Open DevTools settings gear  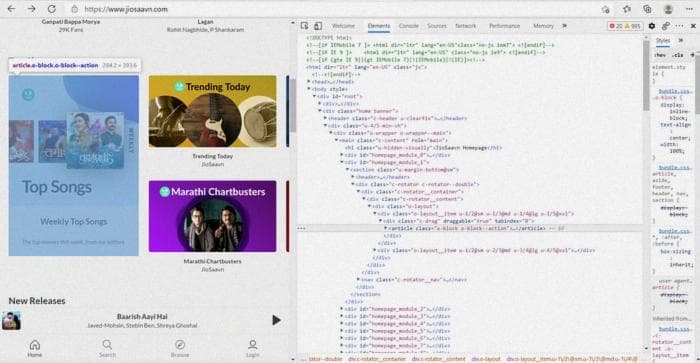point(652,26)
